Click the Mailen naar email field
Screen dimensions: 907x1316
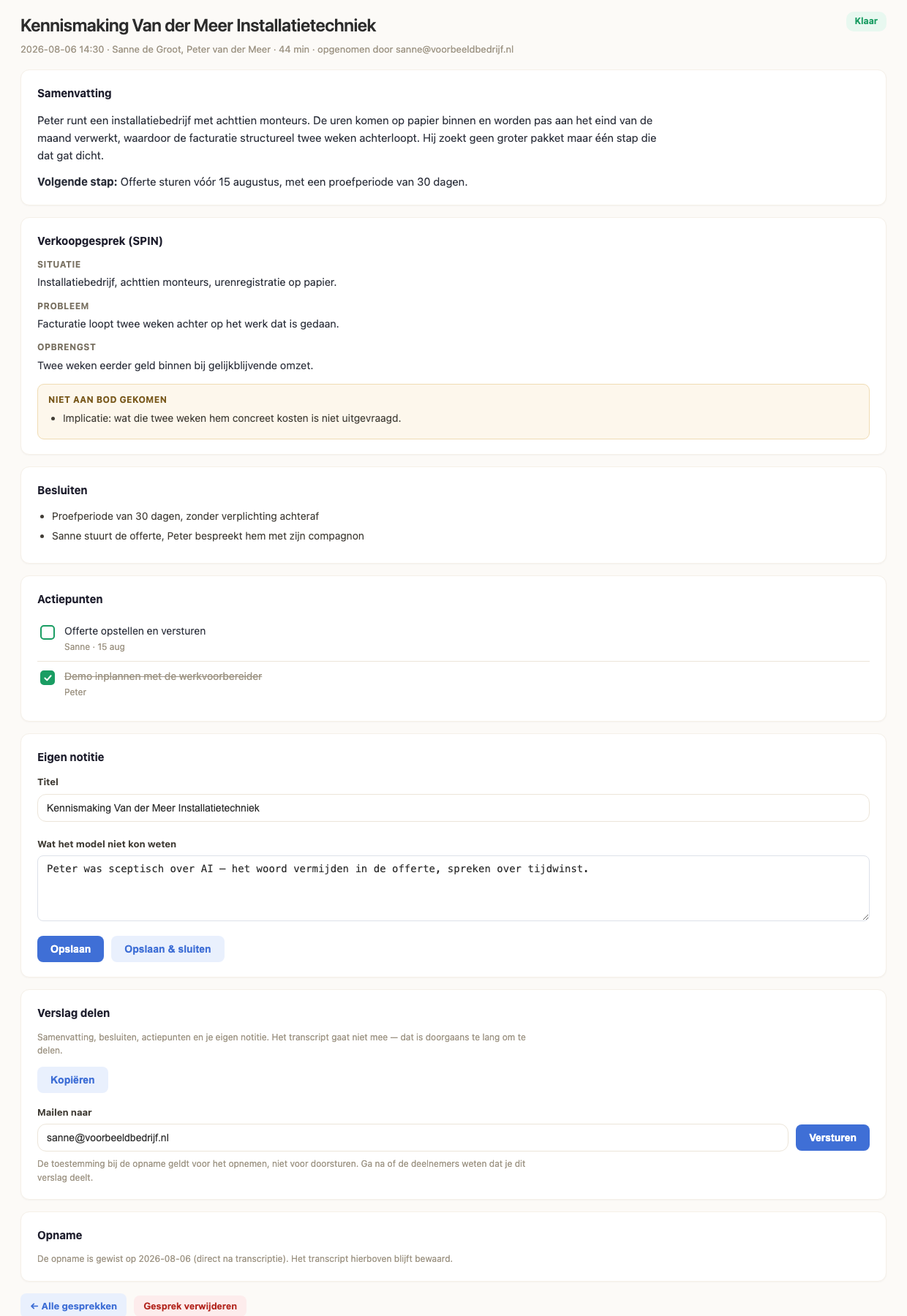click(413, 1138)
